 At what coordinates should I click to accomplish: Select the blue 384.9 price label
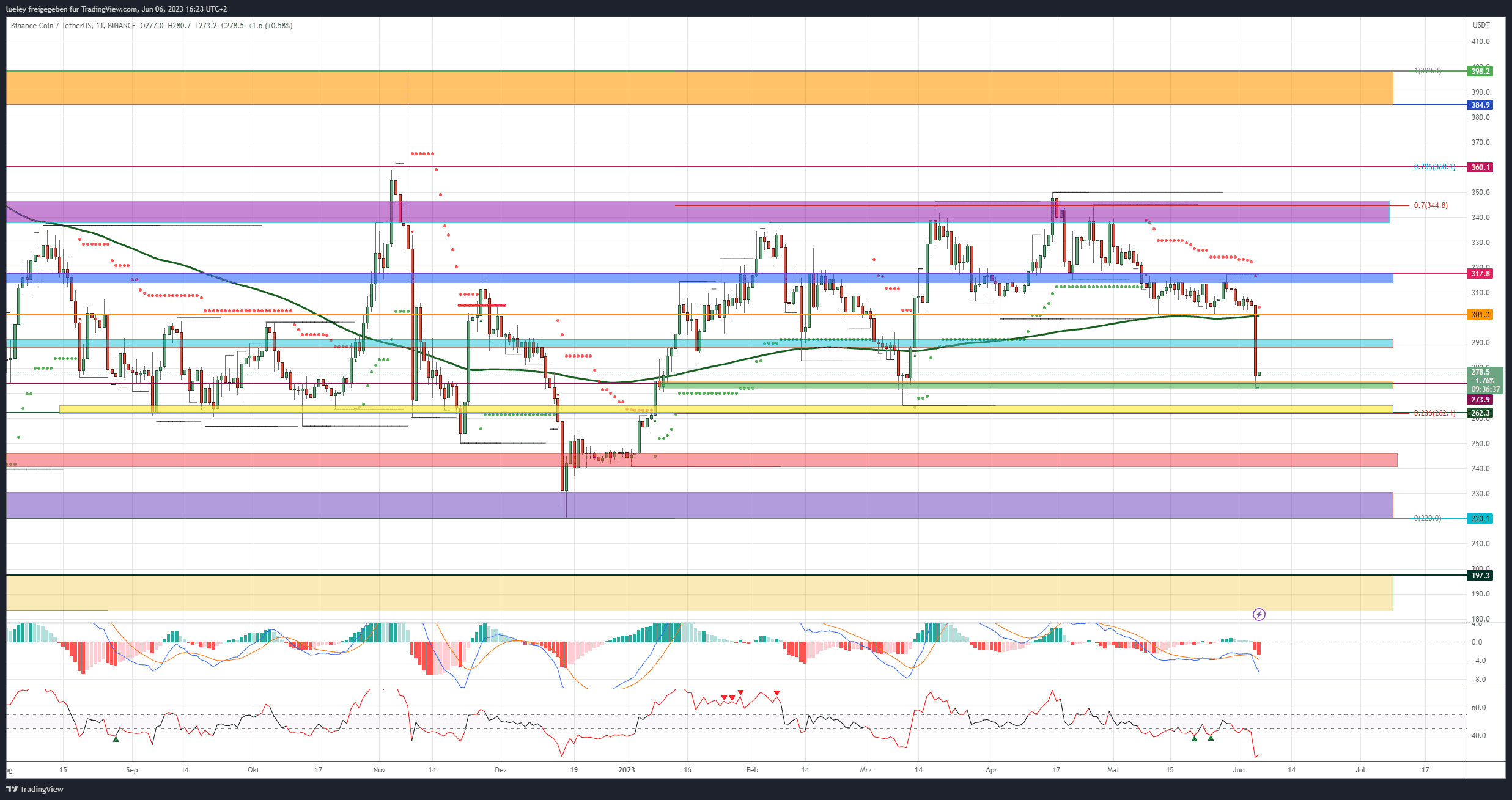[1480, 105]
